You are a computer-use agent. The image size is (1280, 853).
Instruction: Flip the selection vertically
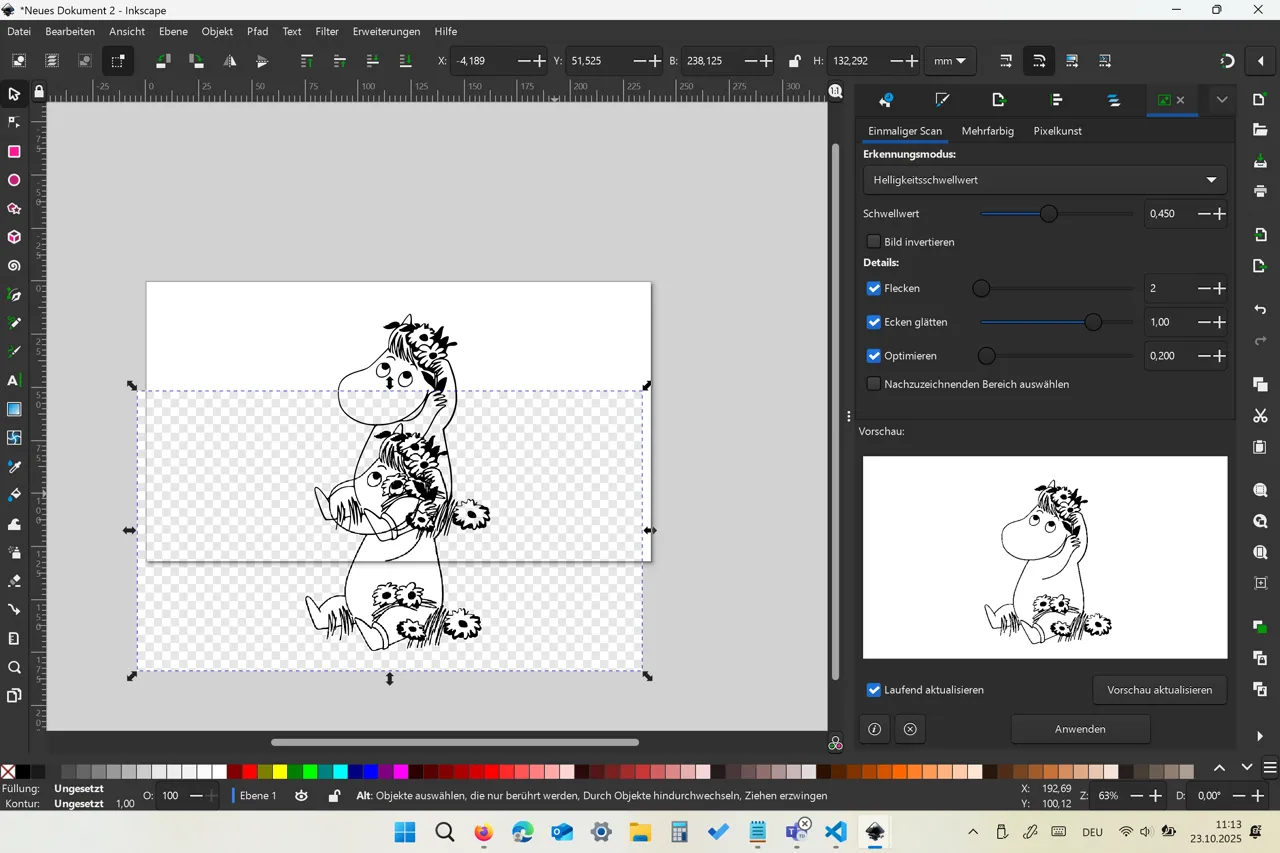pos(262,61)
